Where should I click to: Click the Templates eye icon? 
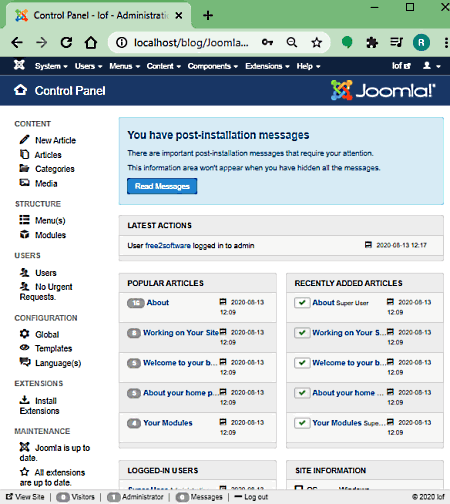24,348
